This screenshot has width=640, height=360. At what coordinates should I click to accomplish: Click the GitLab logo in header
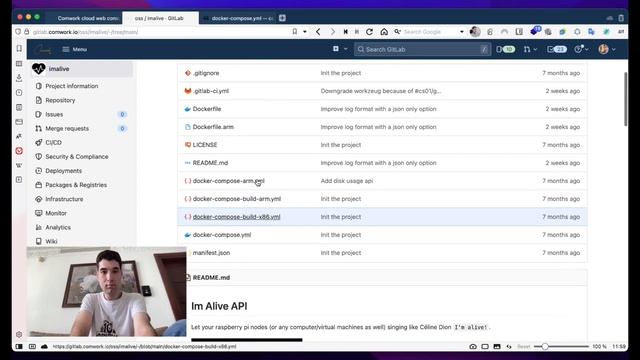42,49
